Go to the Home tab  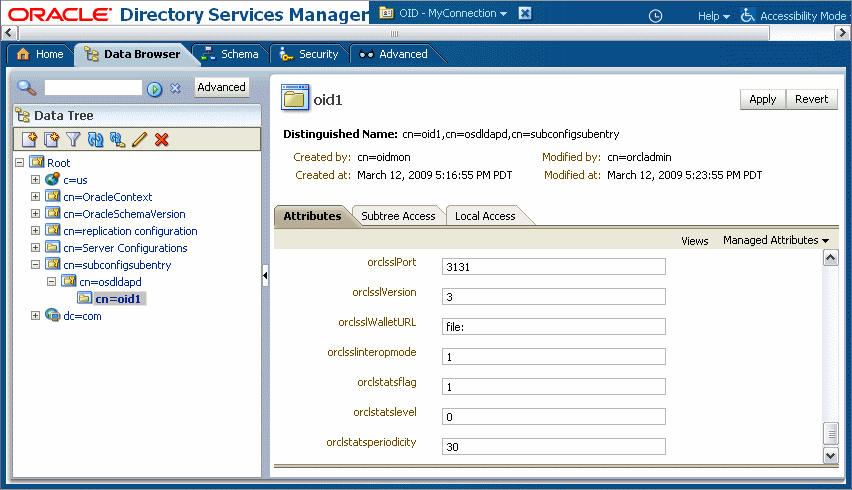[40, 54]
